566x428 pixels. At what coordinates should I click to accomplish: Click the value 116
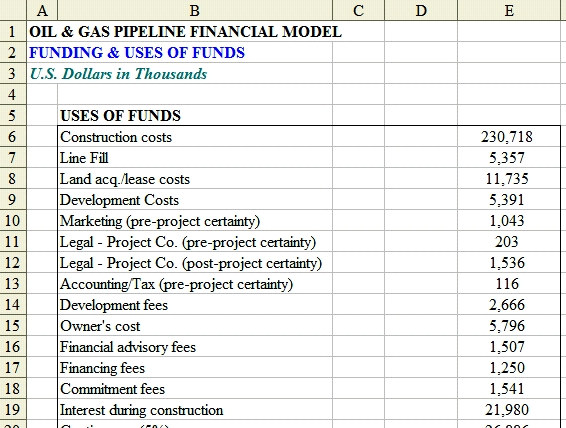507,284
